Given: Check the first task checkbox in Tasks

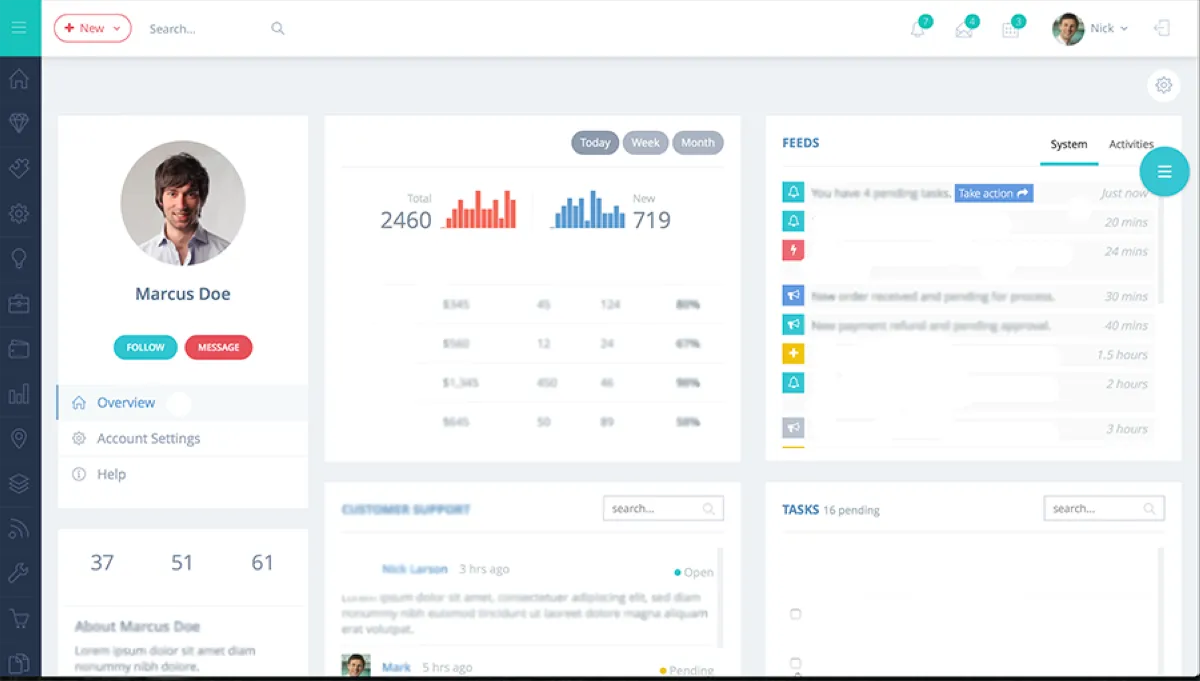Looking at the screenshot, I should [x=796, y=614].
